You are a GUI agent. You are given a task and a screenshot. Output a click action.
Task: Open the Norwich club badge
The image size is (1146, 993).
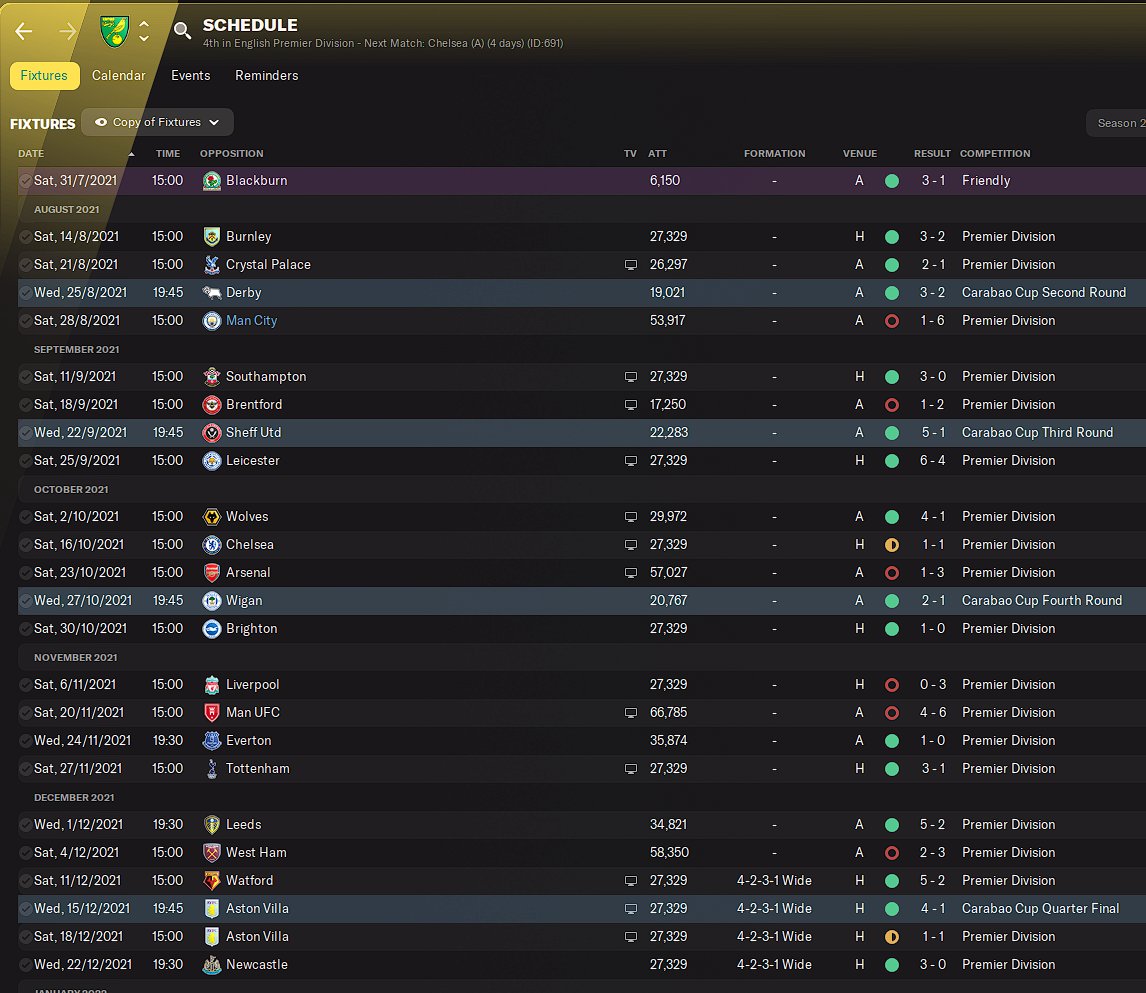115,31
